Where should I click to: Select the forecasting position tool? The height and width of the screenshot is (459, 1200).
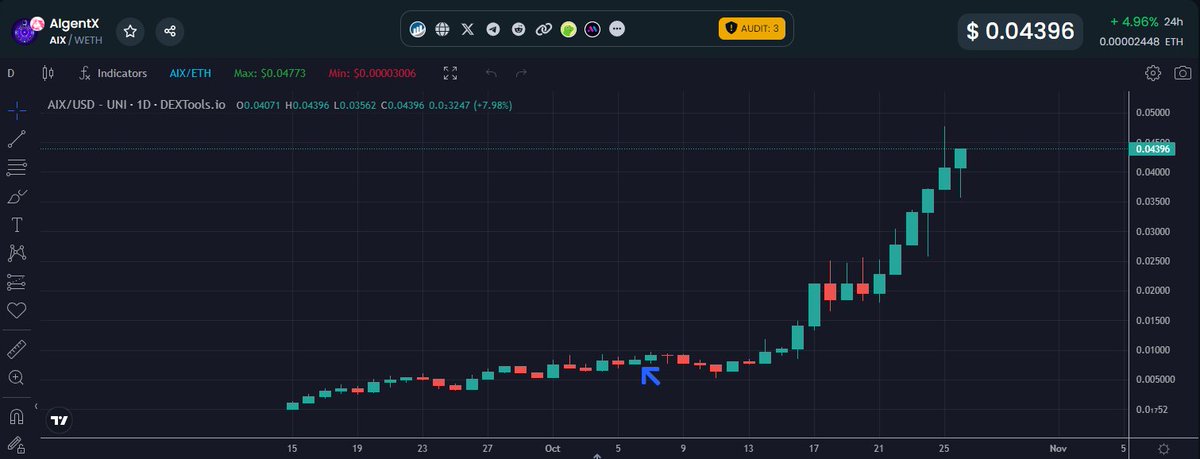pyautogui.click(x=16, y=282)
